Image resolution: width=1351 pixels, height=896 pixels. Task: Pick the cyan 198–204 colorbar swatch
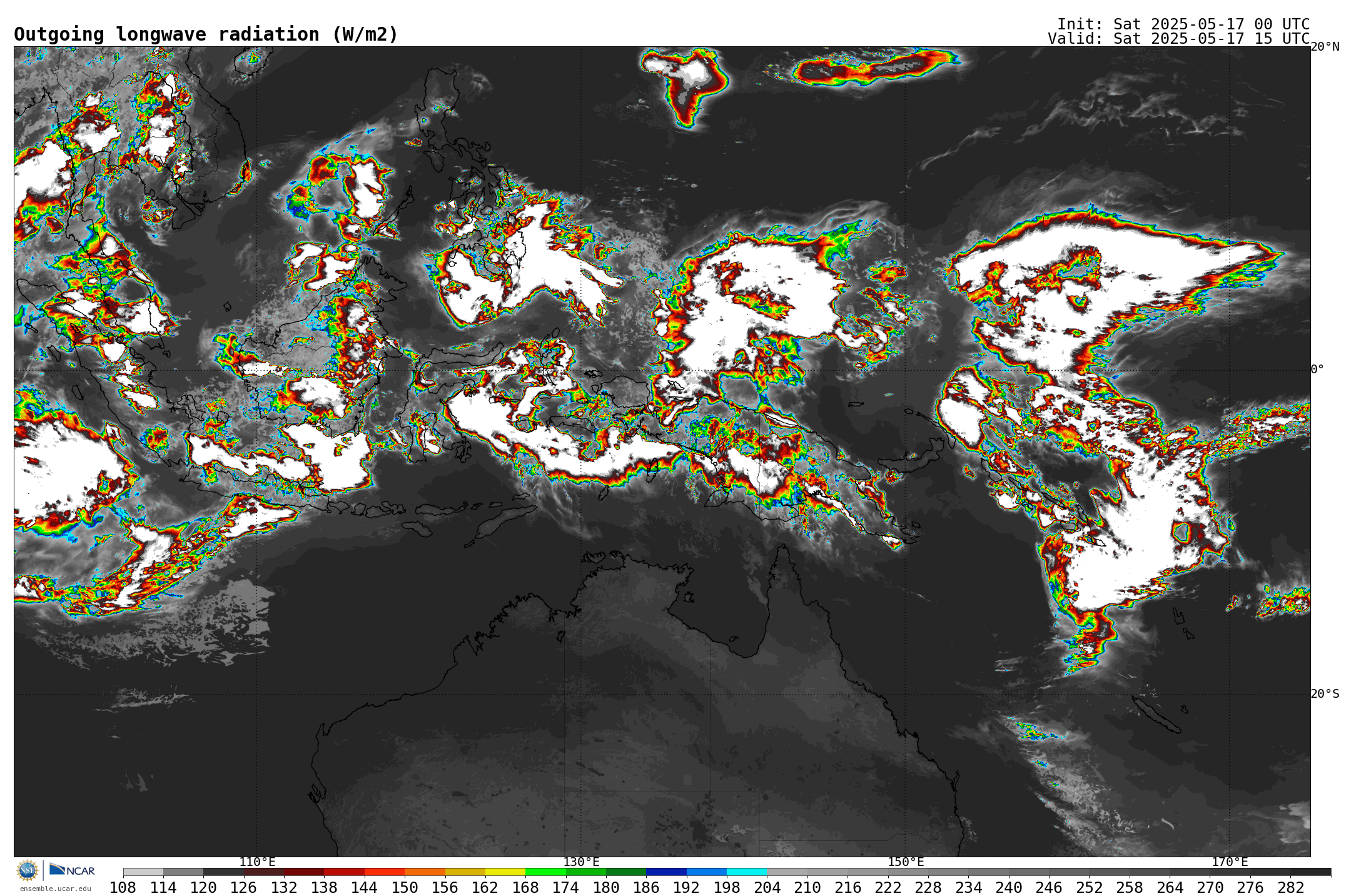point(747,872)
